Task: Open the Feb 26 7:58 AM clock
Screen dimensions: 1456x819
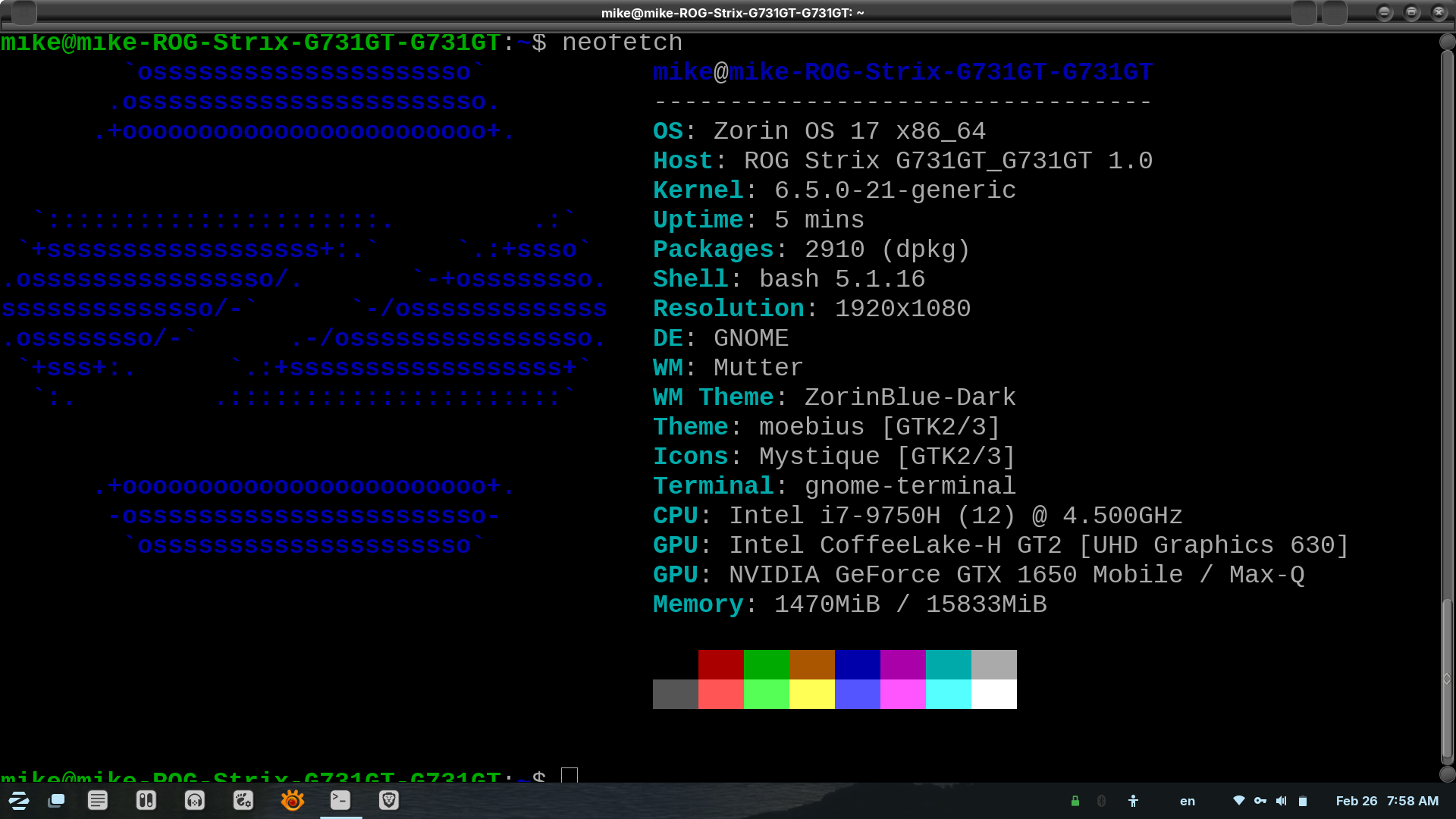Action: pos(1387,801)
